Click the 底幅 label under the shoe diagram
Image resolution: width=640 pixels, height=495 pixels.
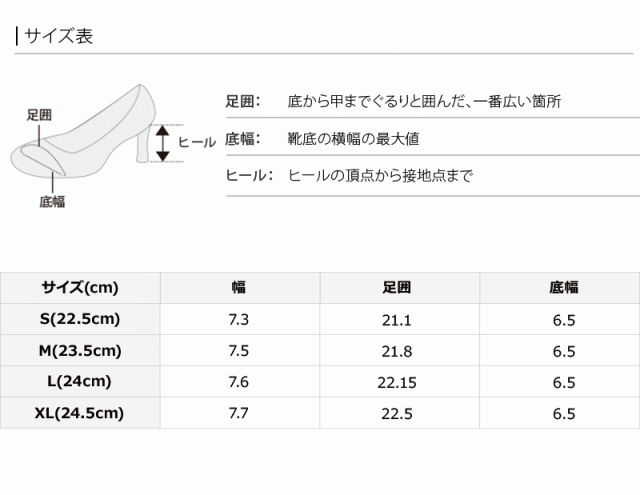click(x=52, y=201)
